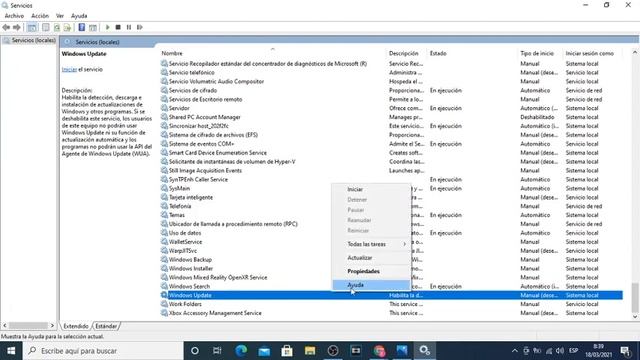Choose Actualizar in the context menu
This screenshot has width=640, height=360.
371,258
